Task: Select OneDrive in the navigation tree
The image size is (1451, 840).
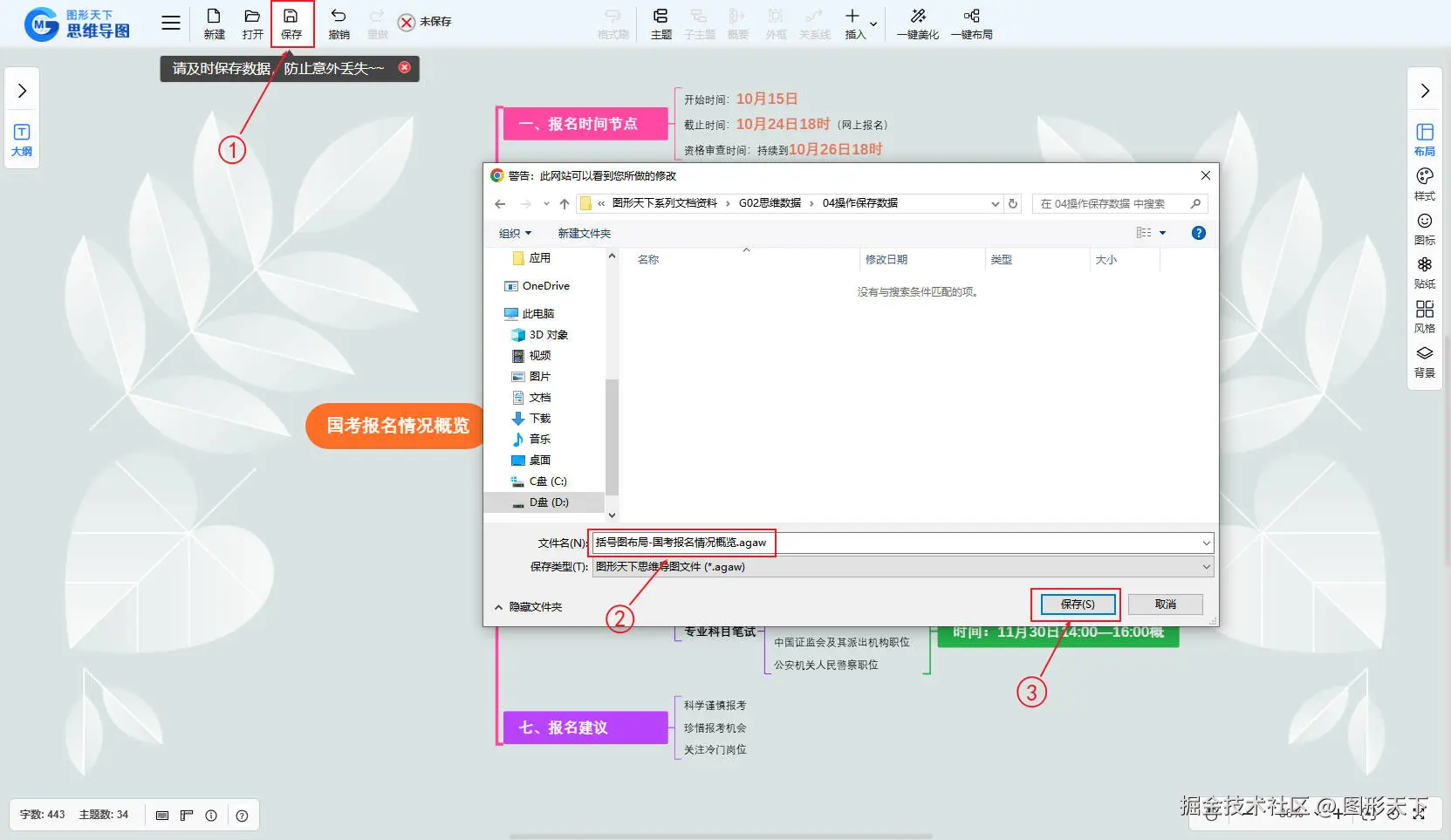Action: (537, 286)
